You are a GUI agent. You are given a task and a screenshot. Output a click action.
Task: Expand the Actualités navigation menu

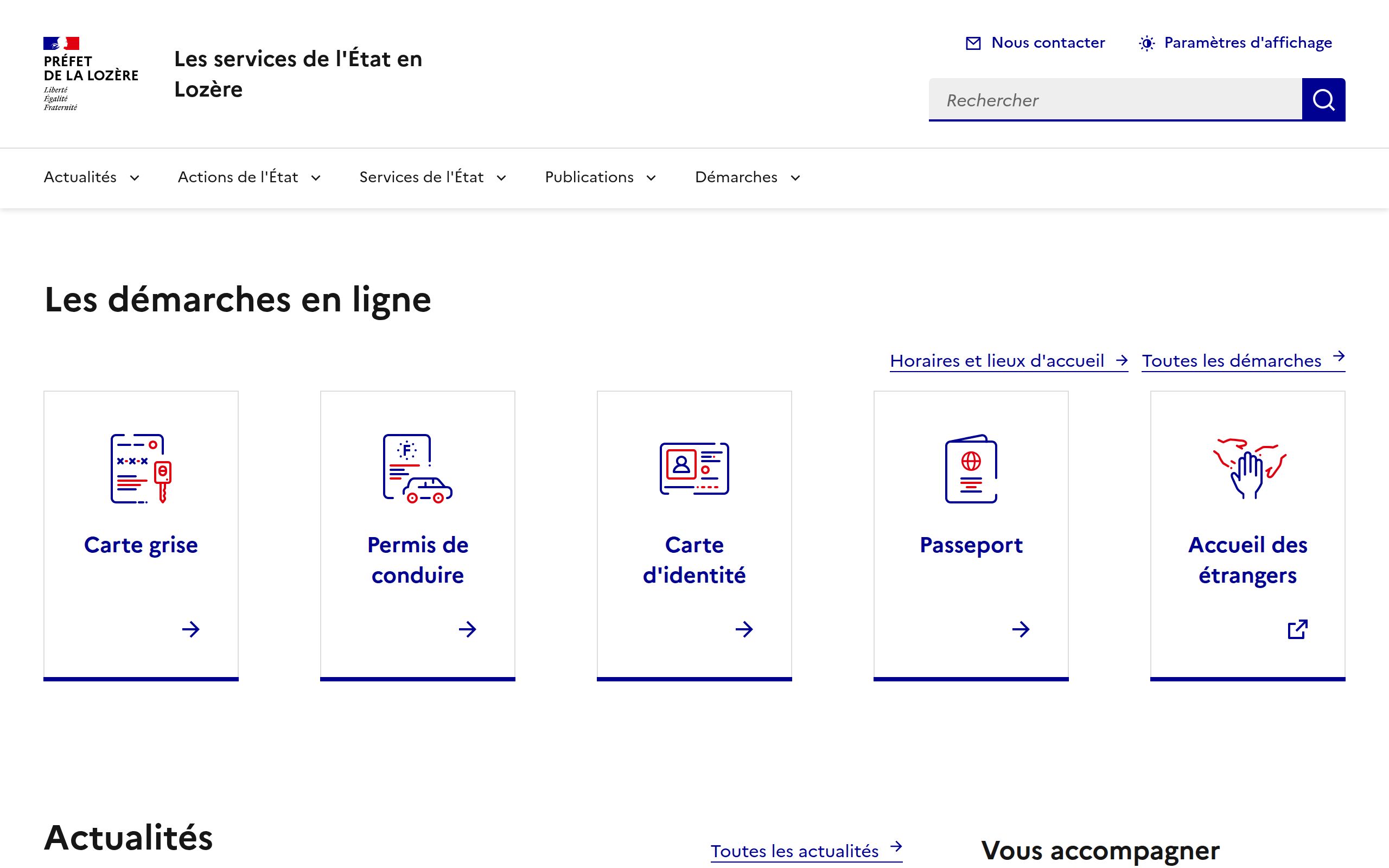(x=92, y=177)
